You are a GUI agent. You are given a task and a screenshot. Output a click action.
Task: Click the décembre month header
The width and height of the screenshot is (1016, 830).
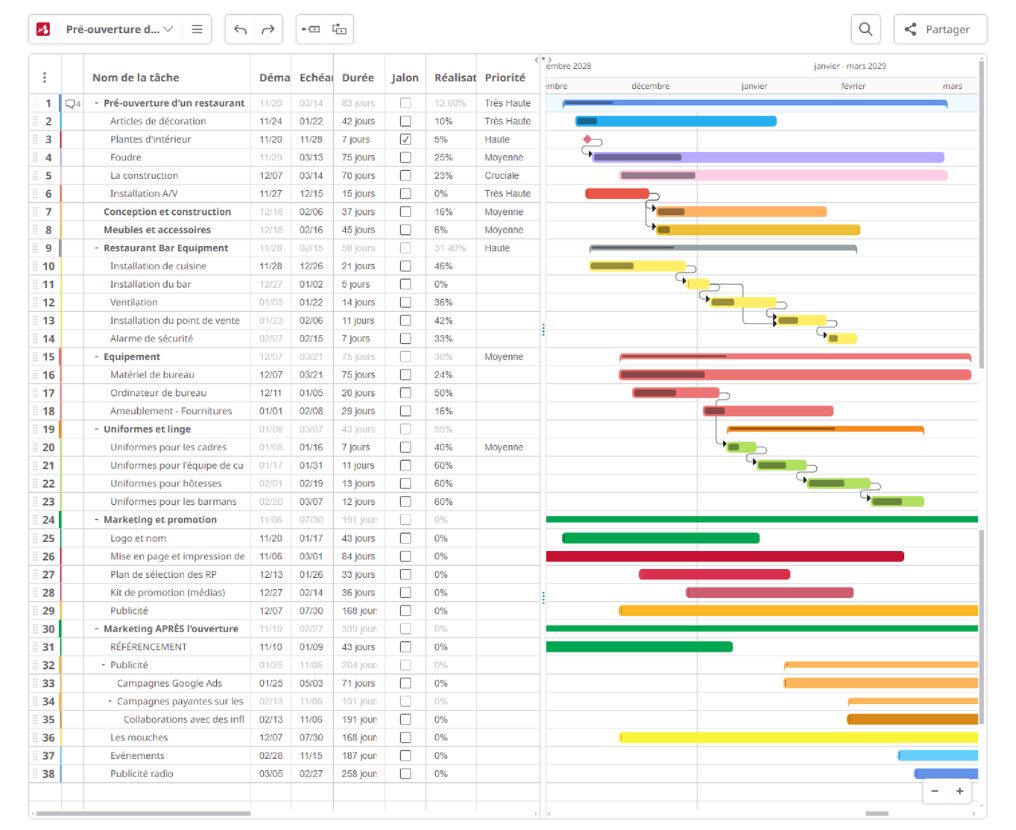[651, 86]
